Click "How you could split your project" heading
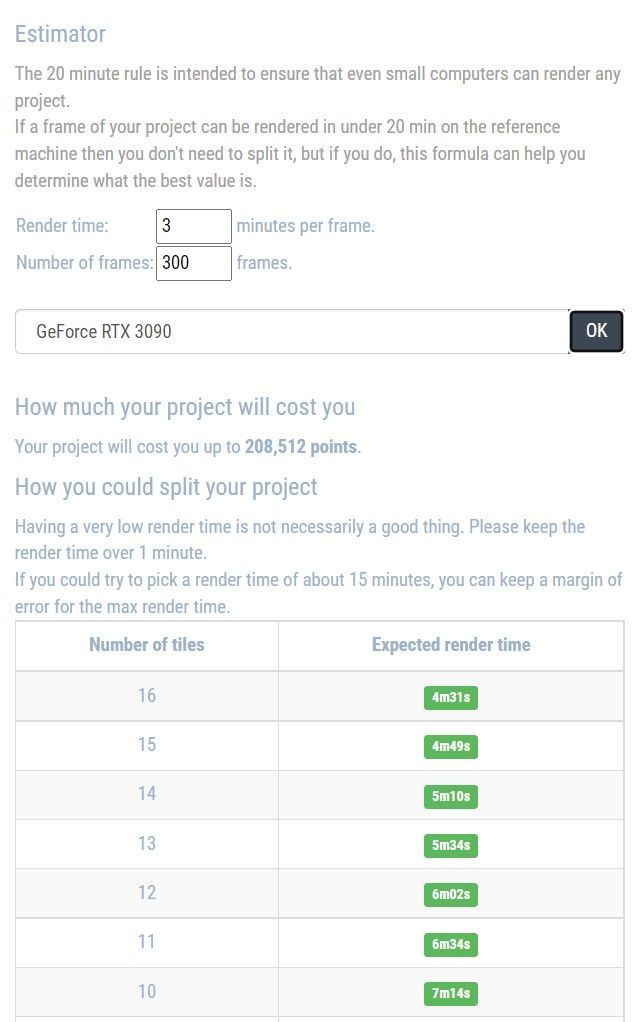This screenshot has width=635, height=1022. [166, 487]
